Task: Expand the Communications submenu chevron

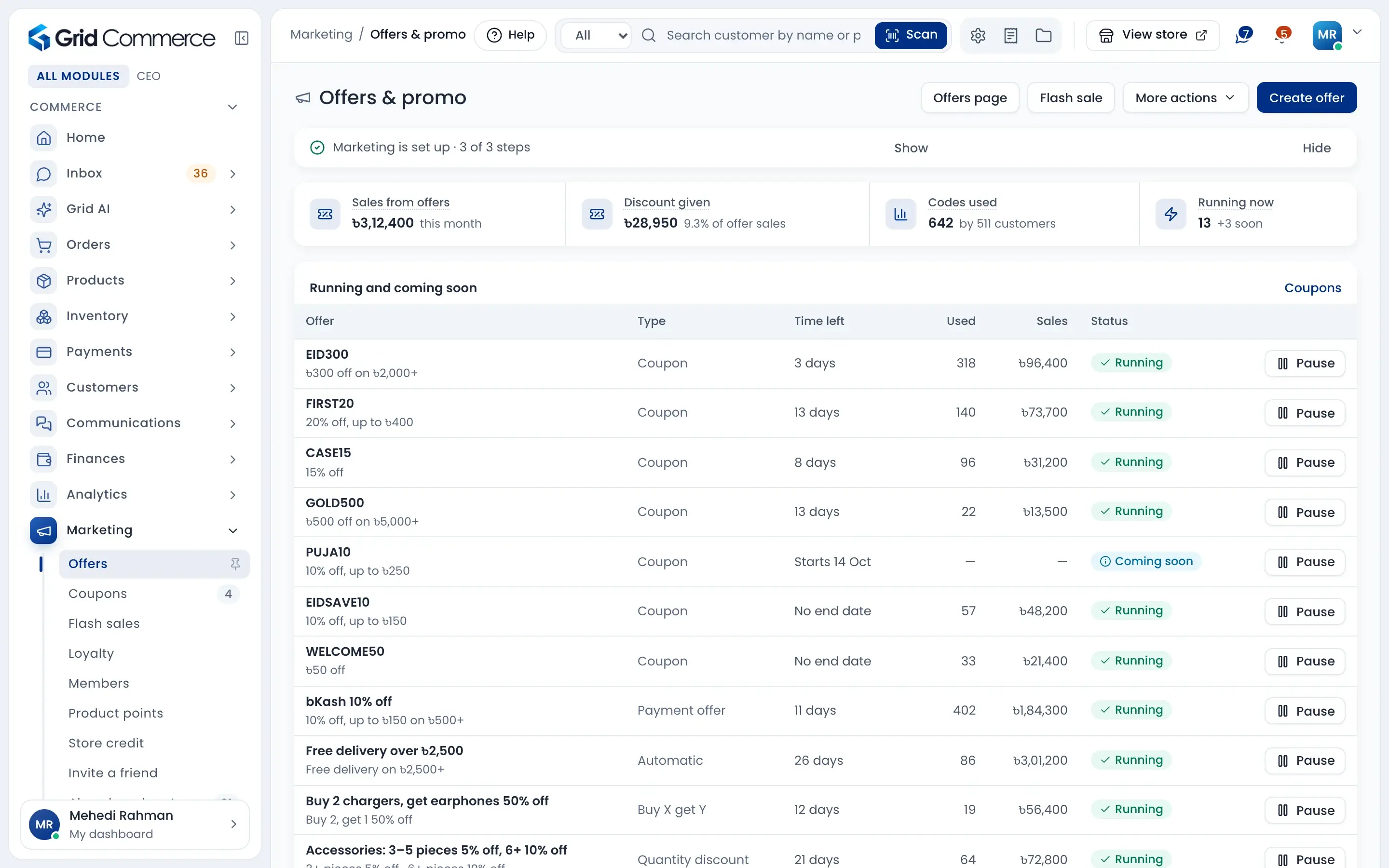Action: (x=232, y=424)
